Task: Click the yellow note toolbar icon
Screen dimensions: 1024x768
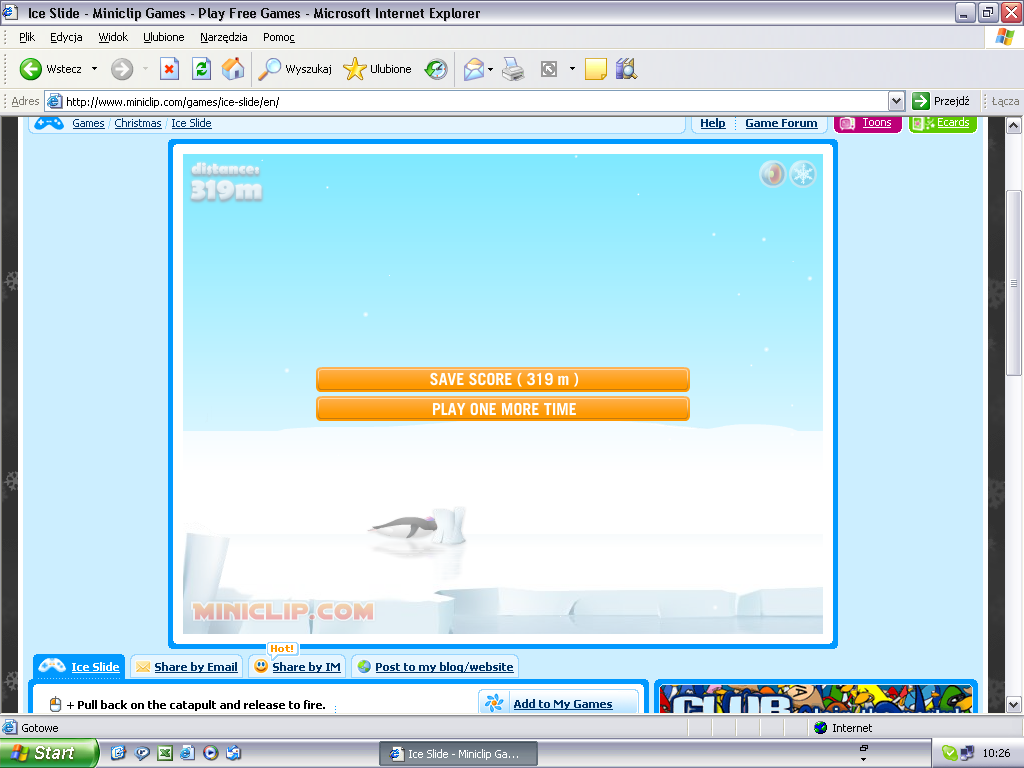Action: pyautogui.click(x=596, y=69)
